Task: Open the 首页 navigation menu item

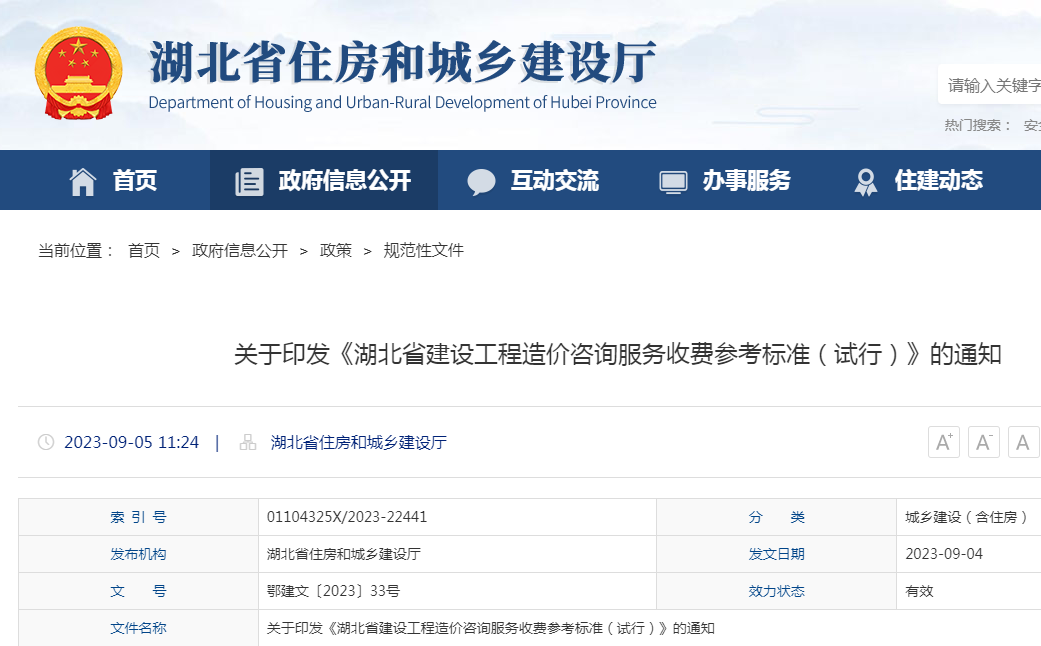Action: 135,180
